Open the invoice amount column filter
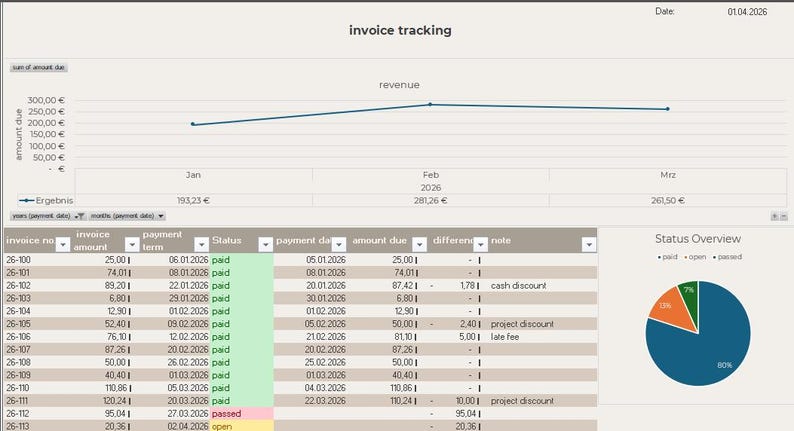The width and height of the screenshot is (794, 431). tap(132, 245)
